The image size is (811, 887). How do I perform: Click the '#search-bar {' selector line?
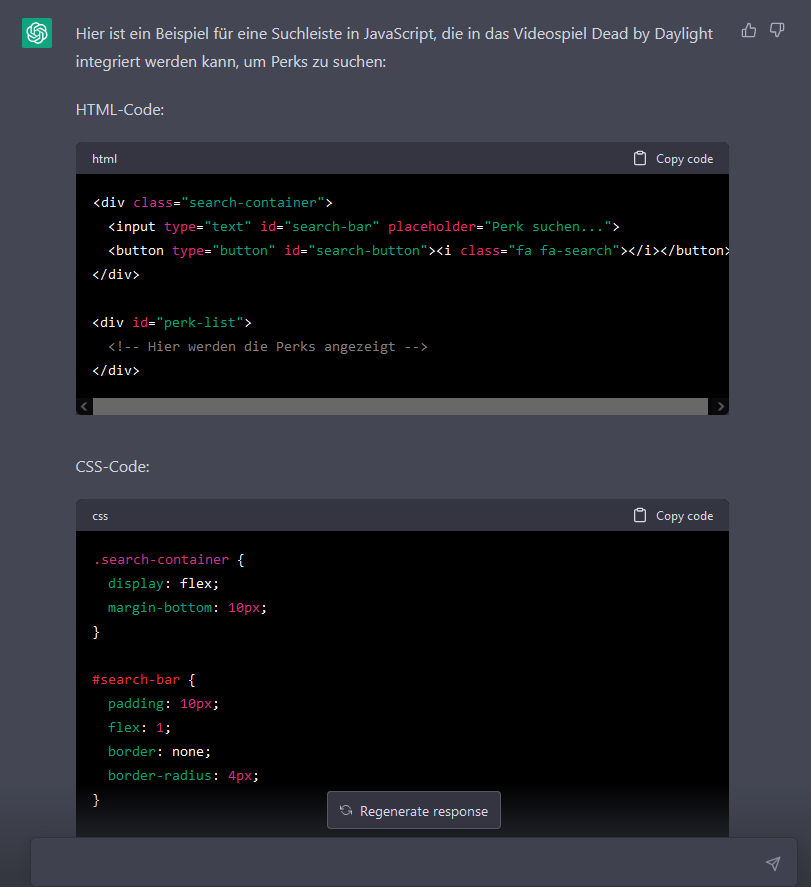[x=144, y=680]
